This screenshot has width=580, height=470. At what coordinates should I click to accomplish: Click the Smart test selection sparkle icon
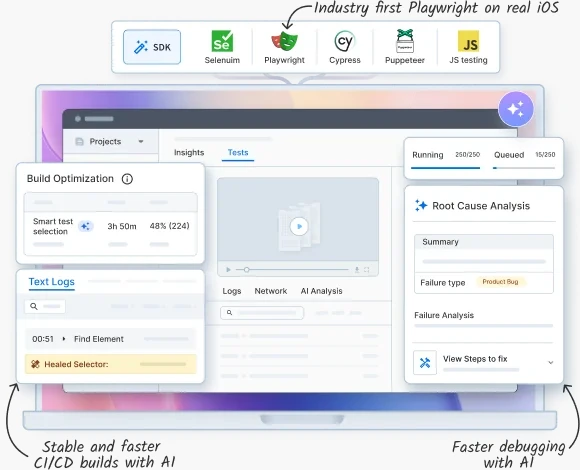point(85,226)
